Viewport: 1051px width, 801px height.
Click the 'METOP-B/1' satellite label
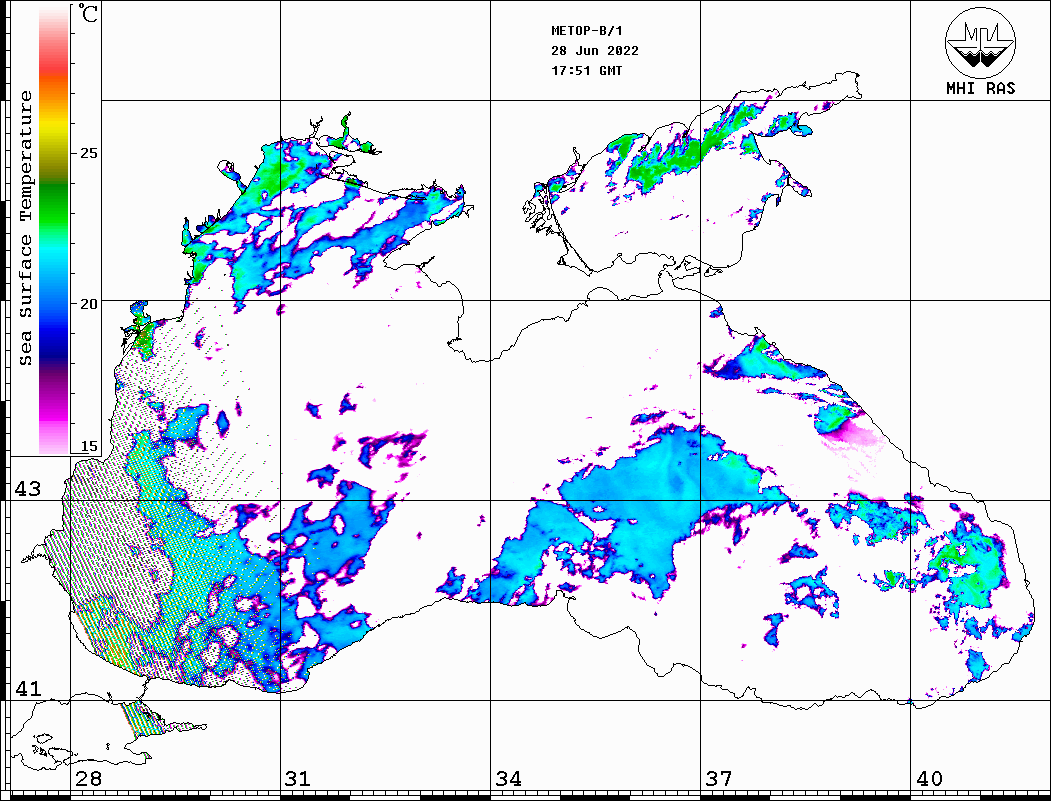click(587, 31)
